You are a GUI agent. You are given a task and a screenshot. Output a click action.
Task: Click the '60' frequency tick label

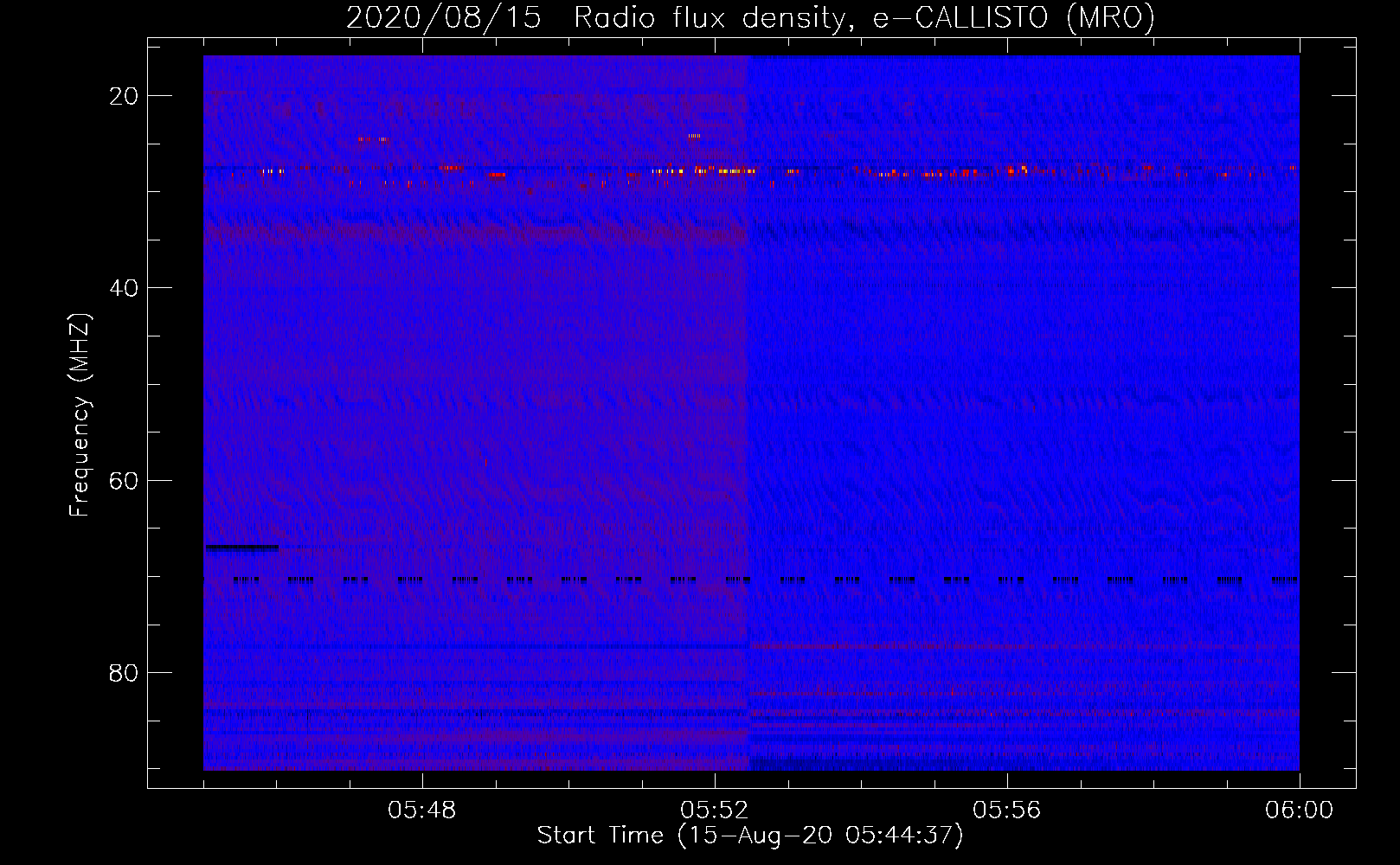click(124, 480)
